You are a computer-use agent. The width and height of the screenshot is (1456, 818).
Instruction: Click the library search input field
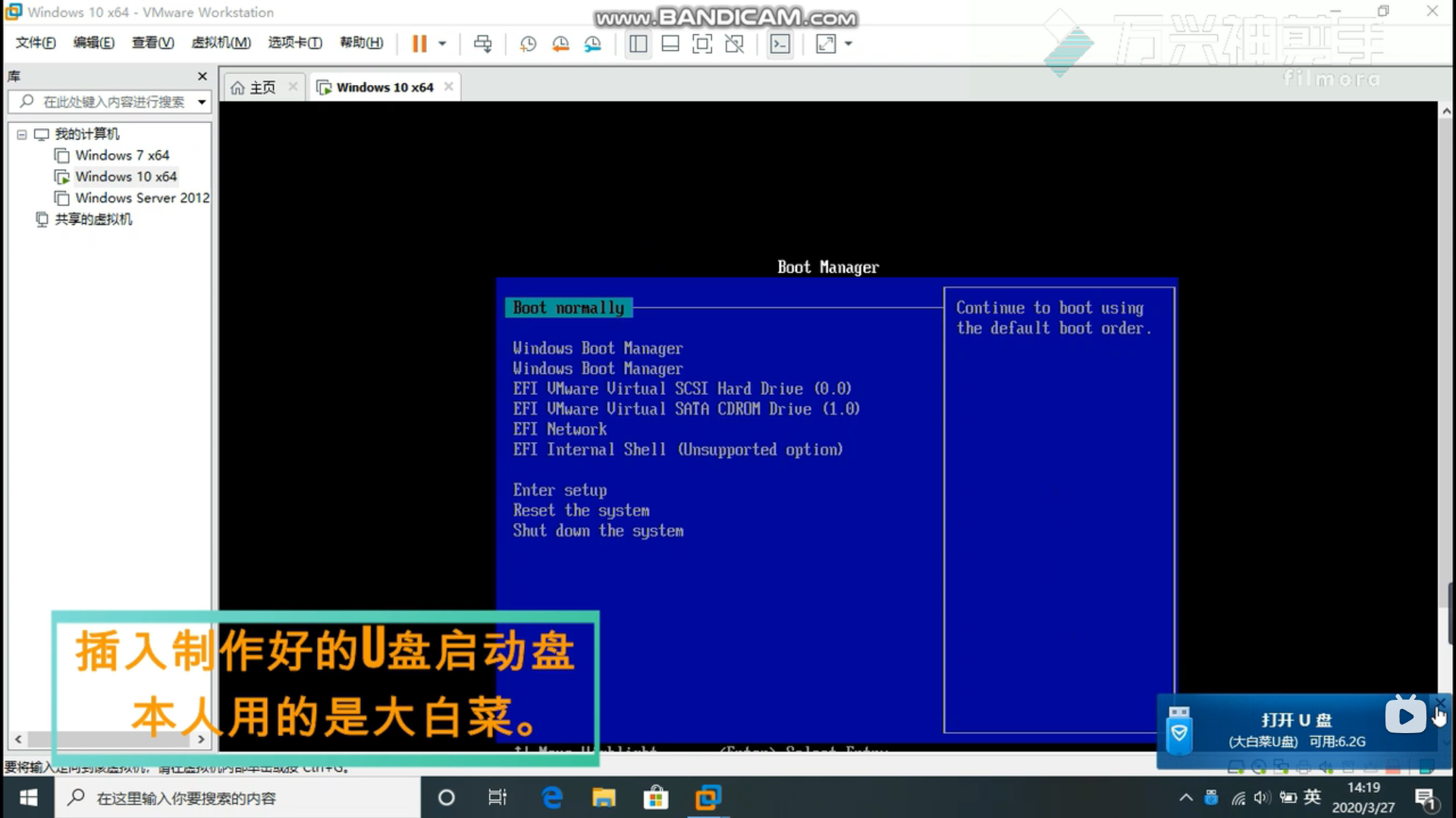click(x=114, y=102)
